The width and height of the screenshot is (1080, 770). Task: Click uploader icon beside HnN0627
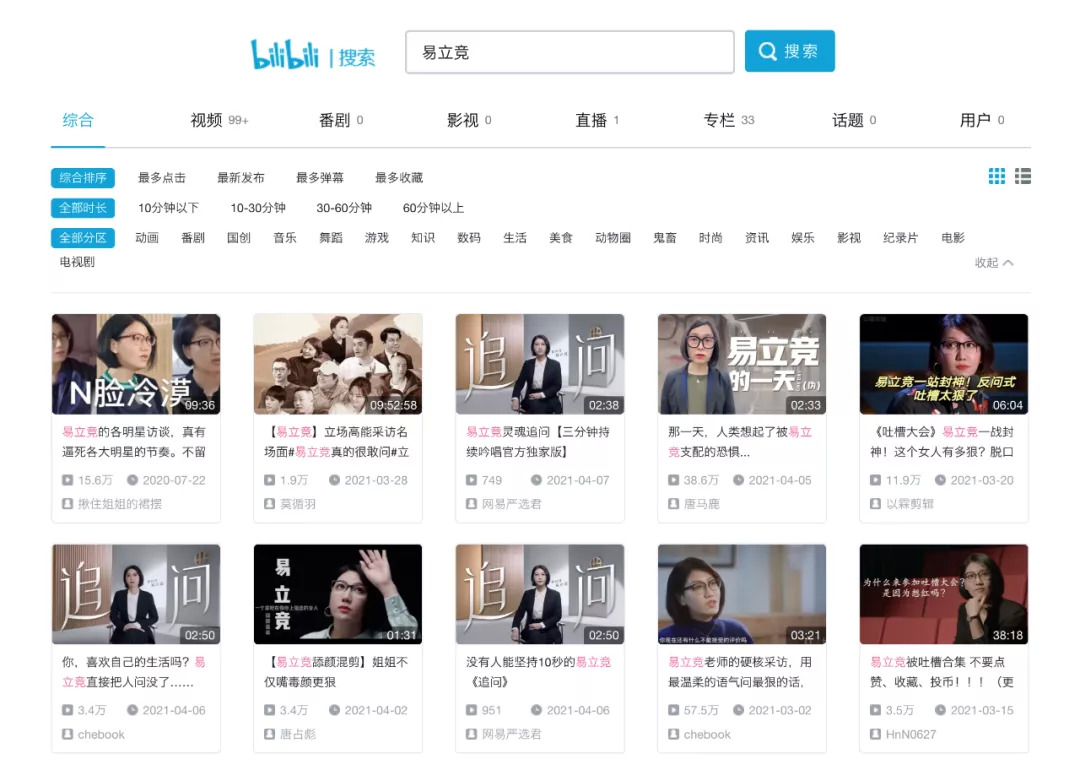[875, 734]
